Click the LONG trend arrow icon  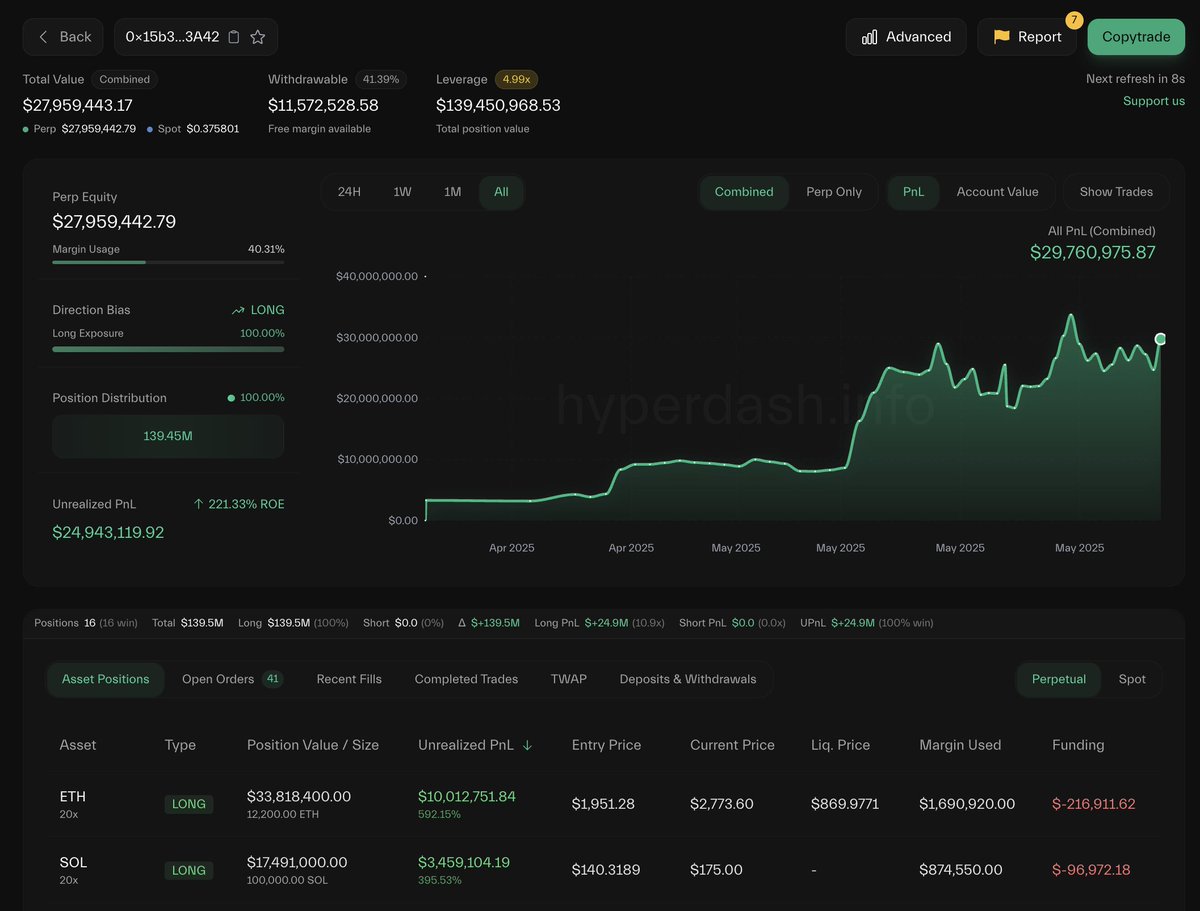pyautogui.click(x=238, y=311)
